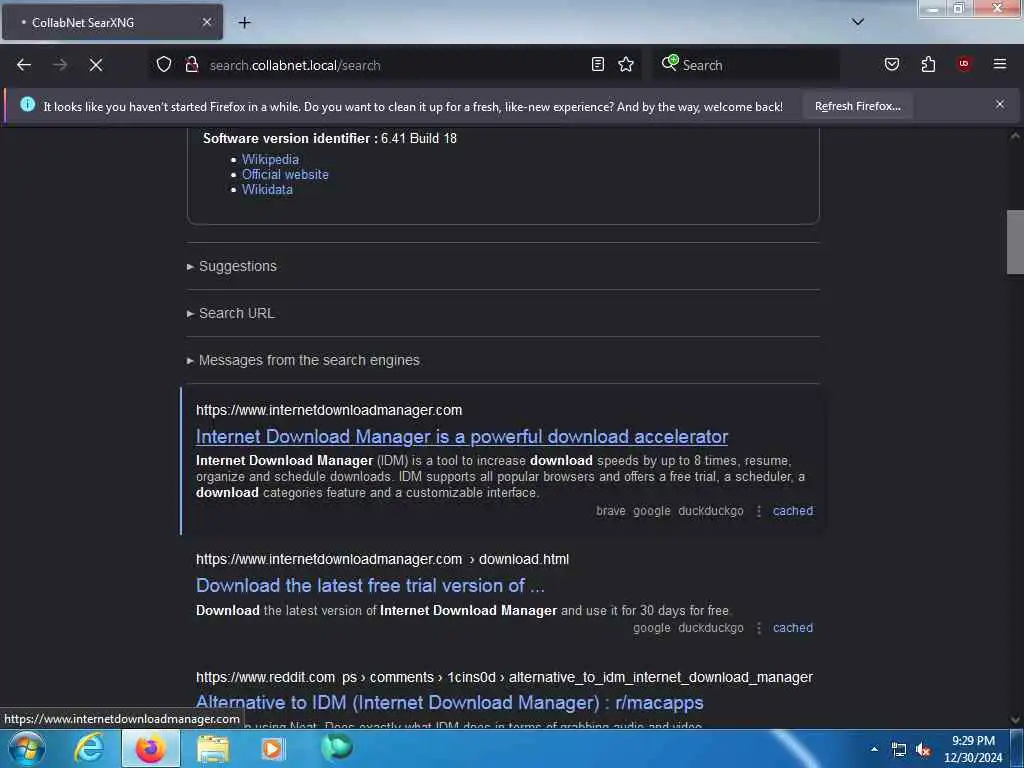Open the tracking protection shield icon
This screenshot has width=1024, height=768.
point(164,64)
